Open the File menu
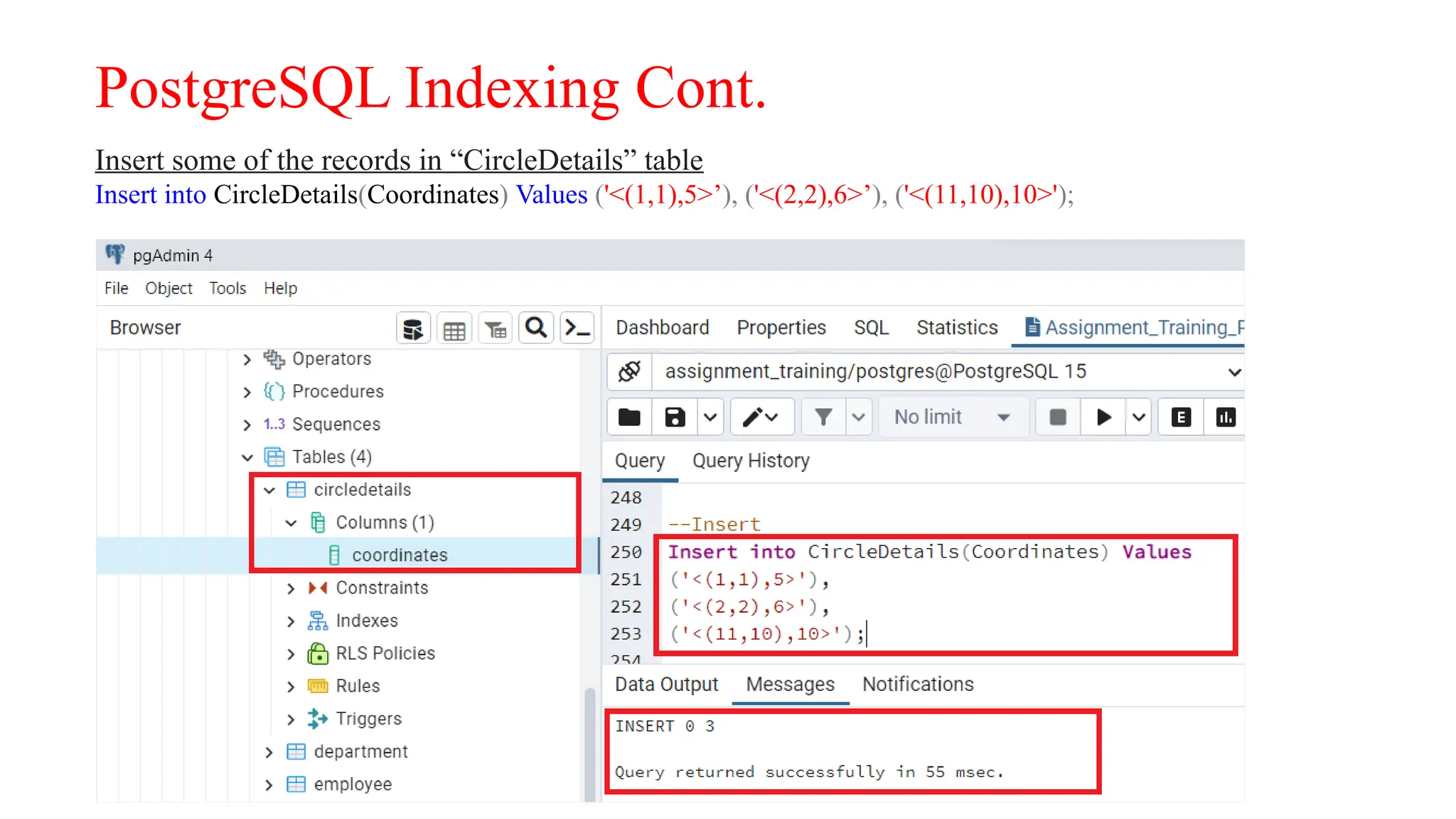1456x819 pixels. pyautogui.click(x=116, y=288)
